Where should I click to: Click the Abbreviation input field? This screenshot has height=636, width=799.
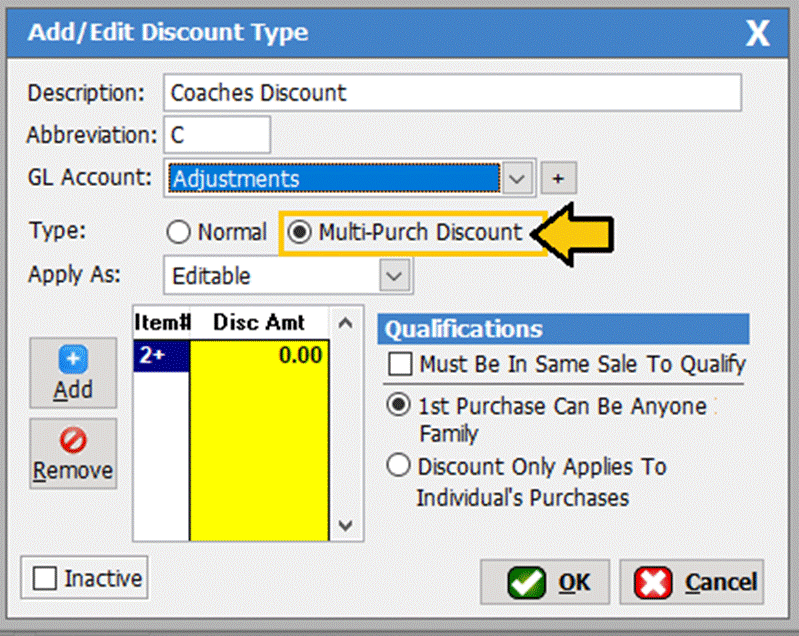(x=216, y=135)
